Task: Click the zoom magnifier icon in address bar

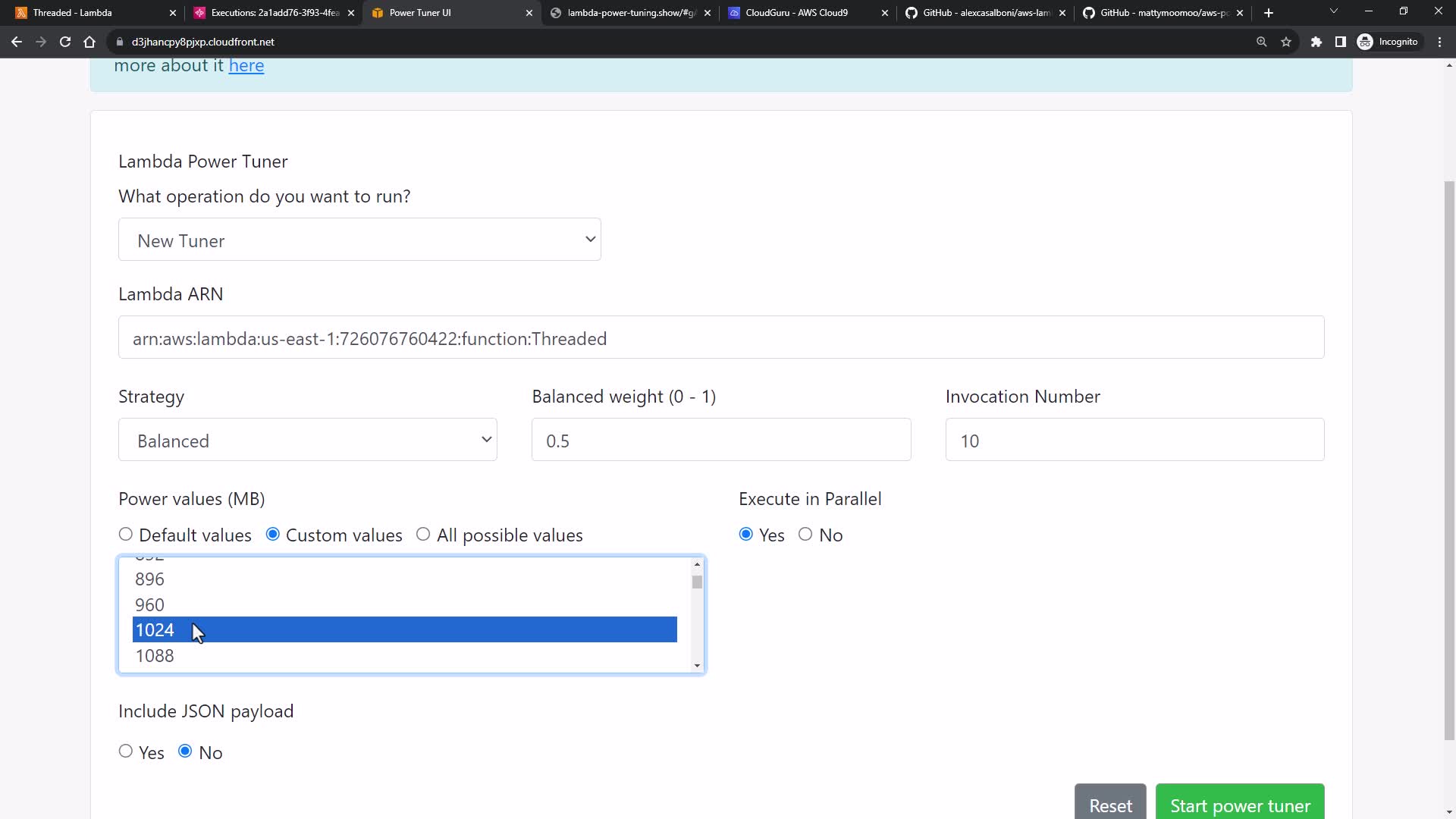Action: click(x=1261, y=42)
